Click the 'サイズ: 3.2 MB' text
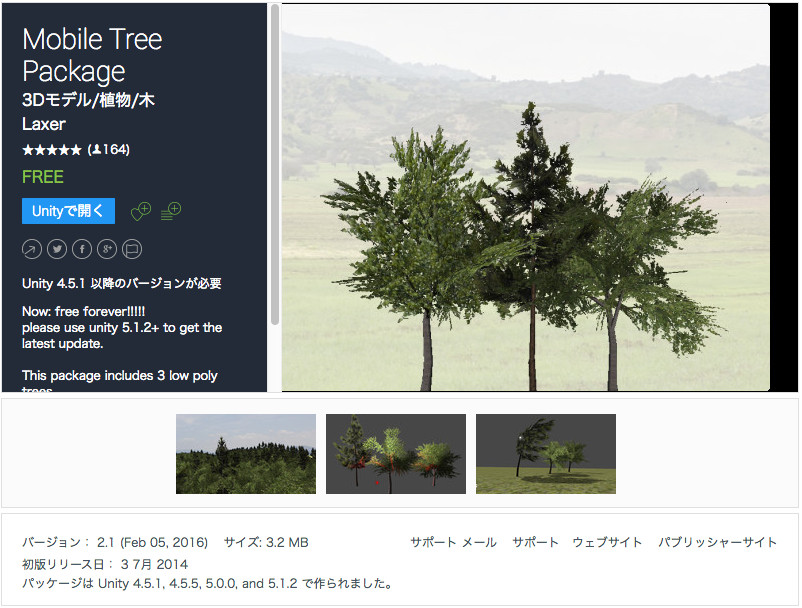802x608 pixels. pos(266,543)
